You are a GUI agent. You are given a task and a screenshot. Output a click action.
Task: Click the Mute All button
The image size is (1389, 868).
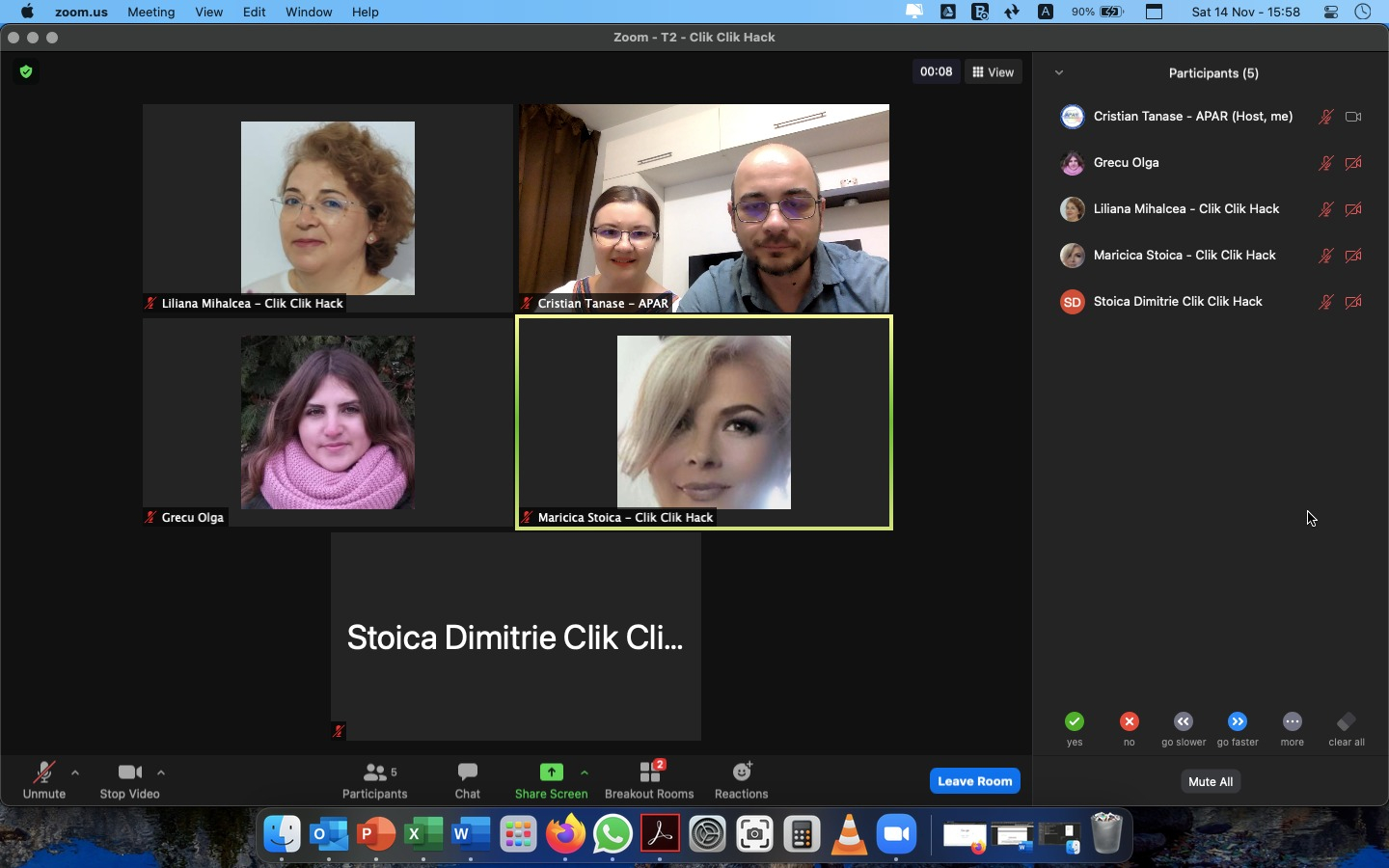point(1212,782)
